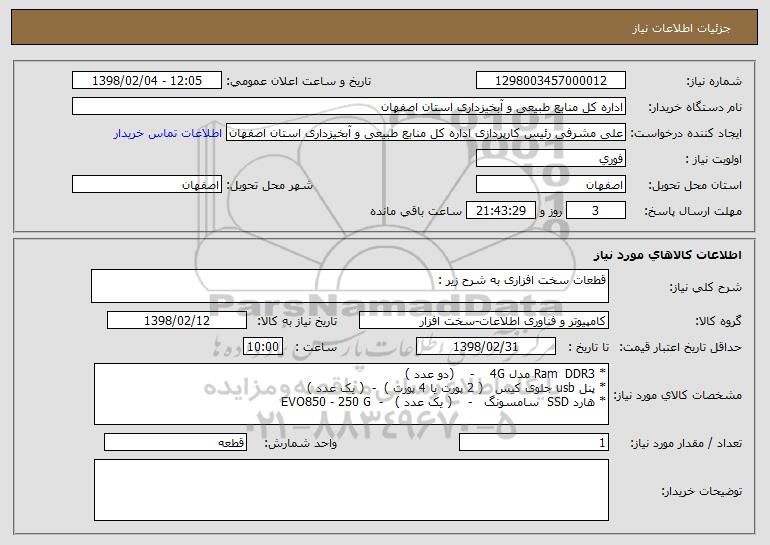This screenshot has width=770, height=545.
Task: Click the اطلاعات کالاهای مورد نیاز section heading
Action: [x=667, y=255]
